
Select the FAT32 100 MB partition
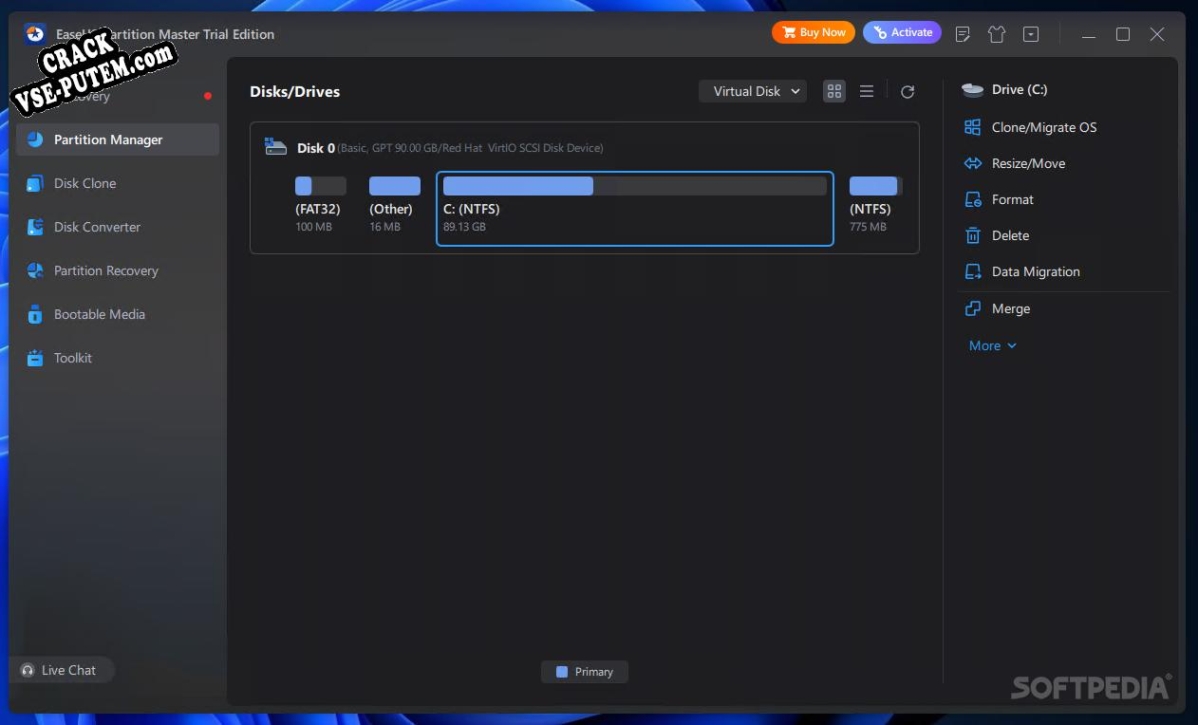pyautogui.click(x=320, y=205)
